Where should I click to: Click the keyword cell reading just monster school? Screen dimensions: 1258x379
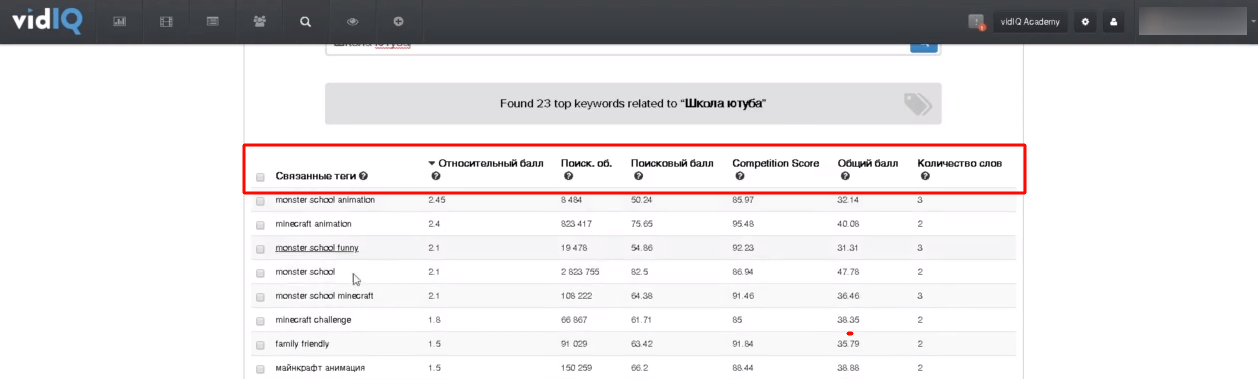pos(305,272)
